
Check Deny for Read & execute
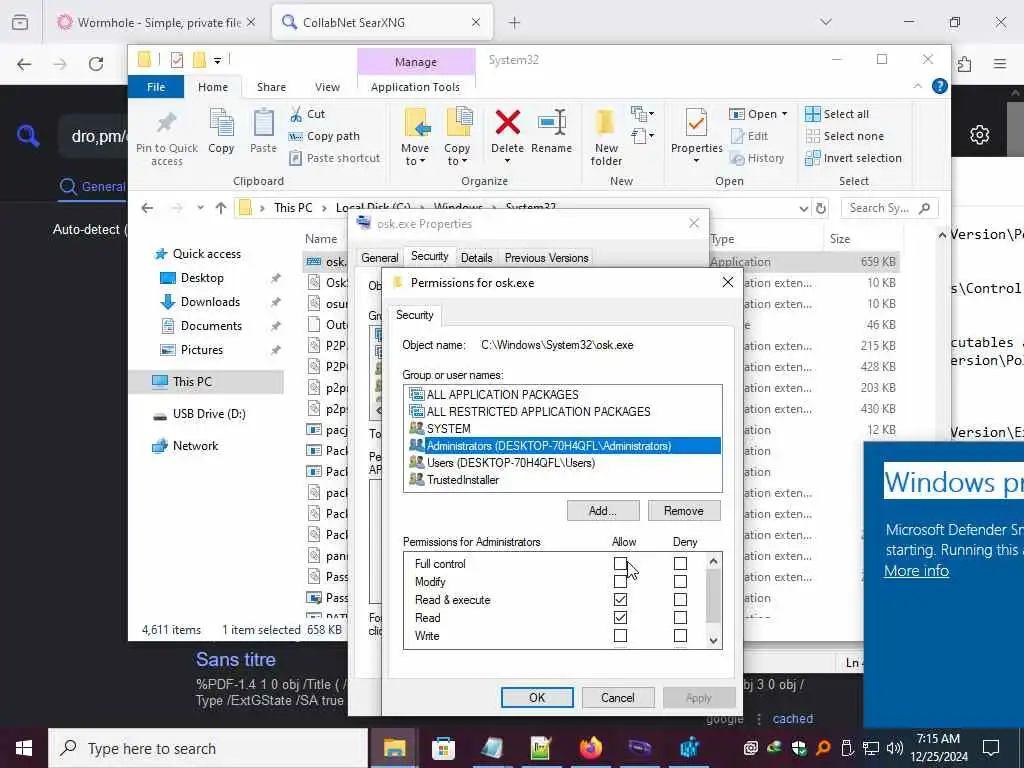coord(680,600)
